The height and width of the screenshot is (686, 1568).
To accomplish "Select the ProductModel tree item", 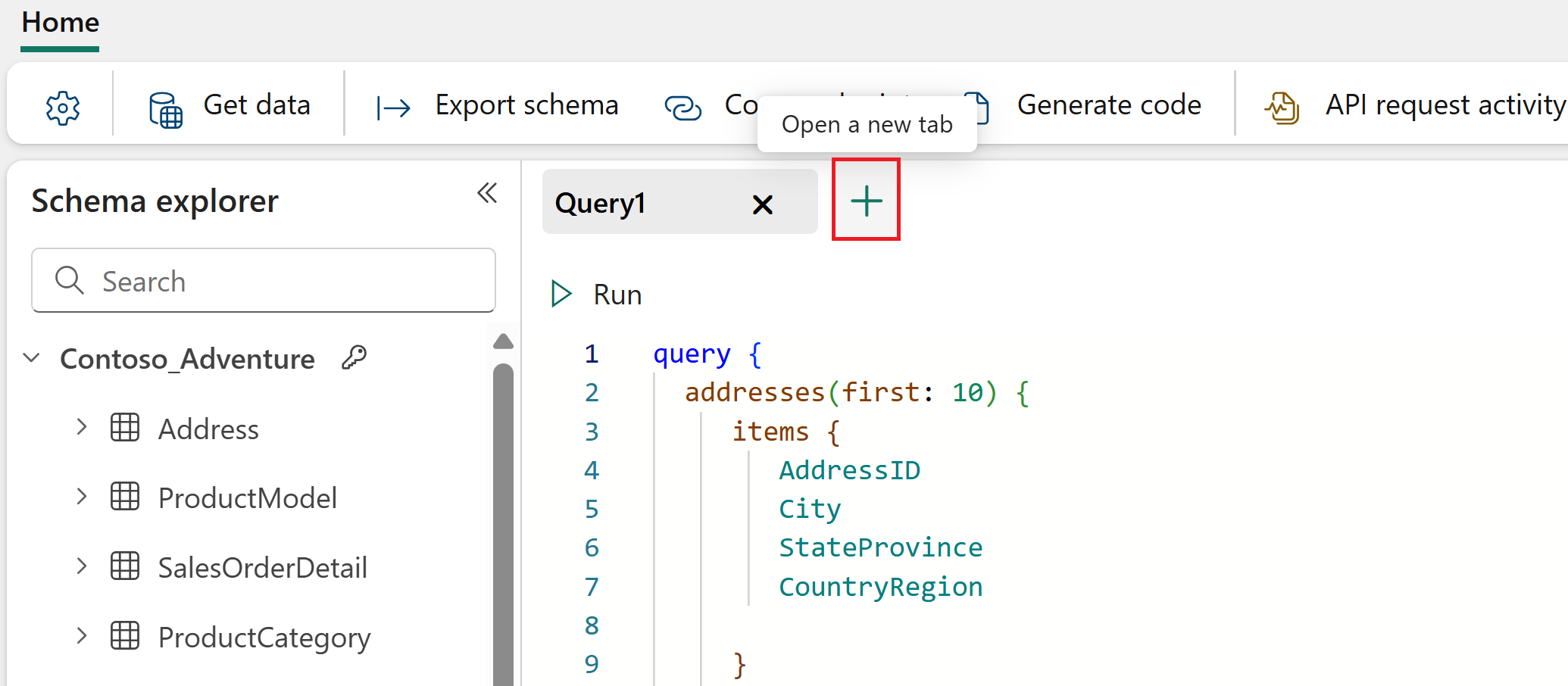I will [x=248, y=498].
